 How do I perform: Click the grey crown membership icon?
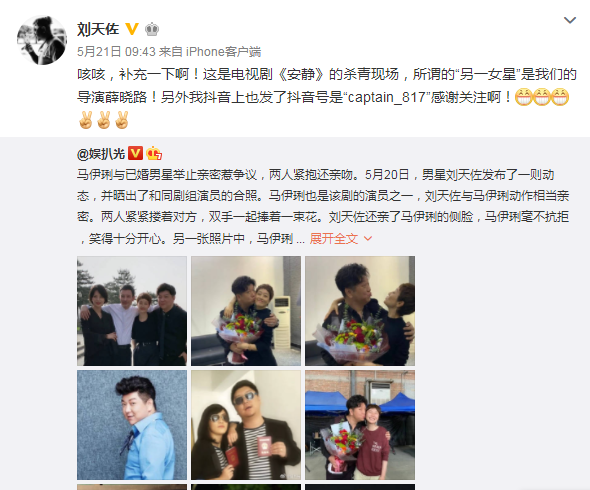coord(152,29)
